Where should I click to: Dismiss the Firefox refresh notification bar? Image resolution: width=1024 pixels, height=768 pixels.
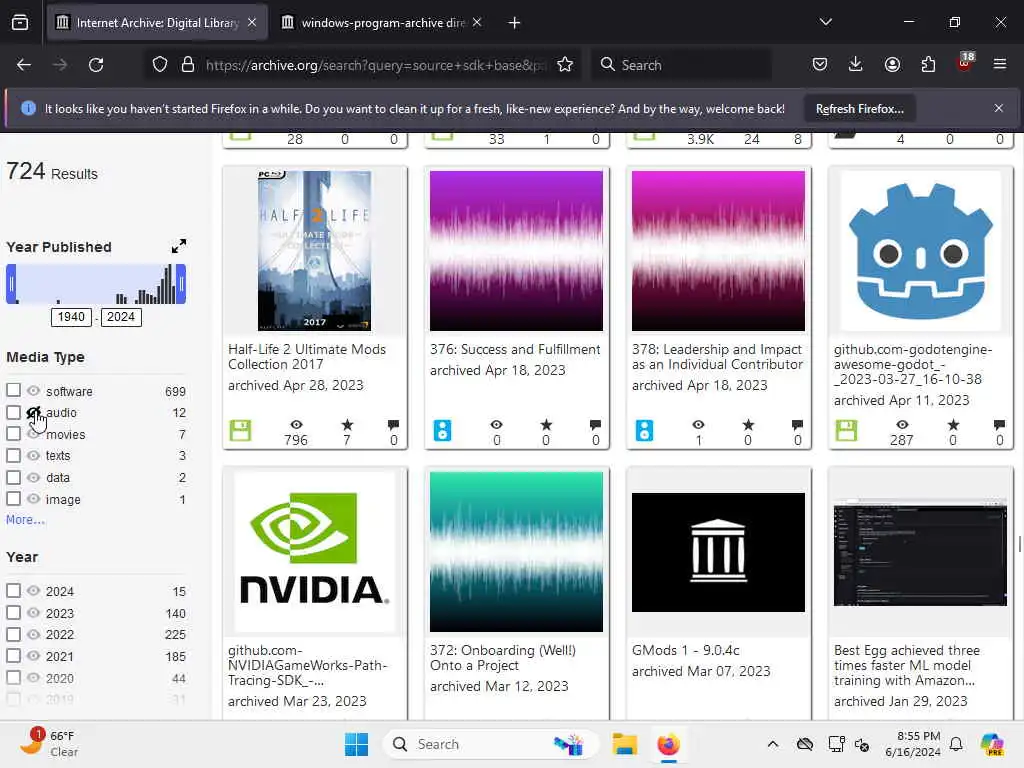coord(999,108)
